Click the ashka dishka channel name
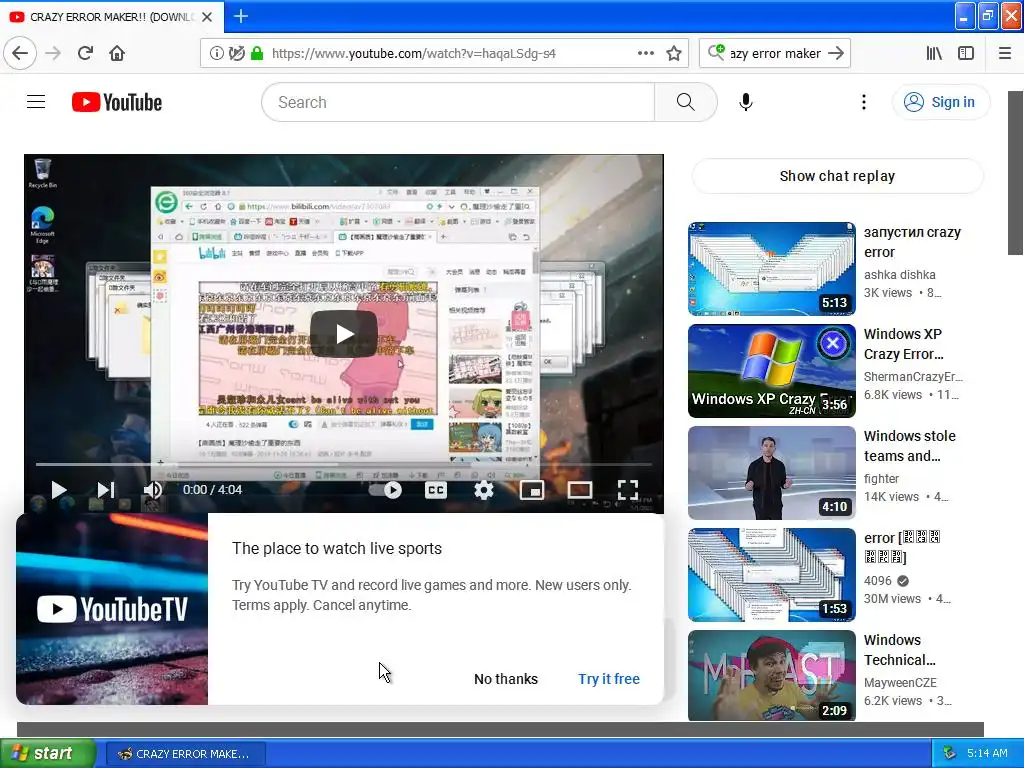1024x768 pixels. [x=899, y=275]
